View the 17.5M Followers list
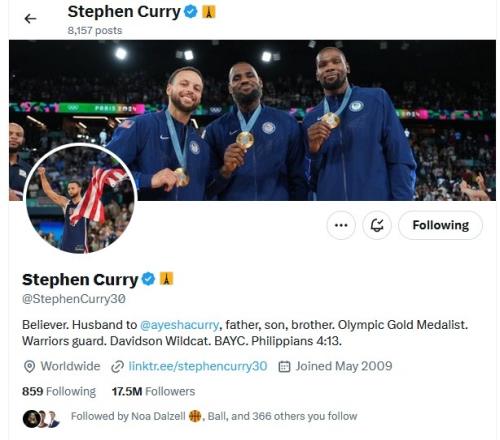Viewport: 500px width, 440px height. [153, 391]
